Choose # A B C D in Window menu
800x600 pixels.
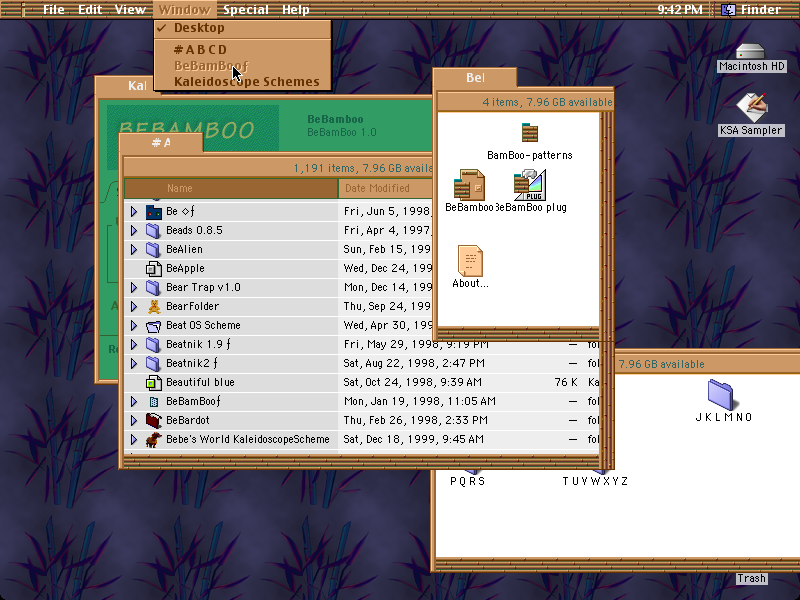click(242, 49)
